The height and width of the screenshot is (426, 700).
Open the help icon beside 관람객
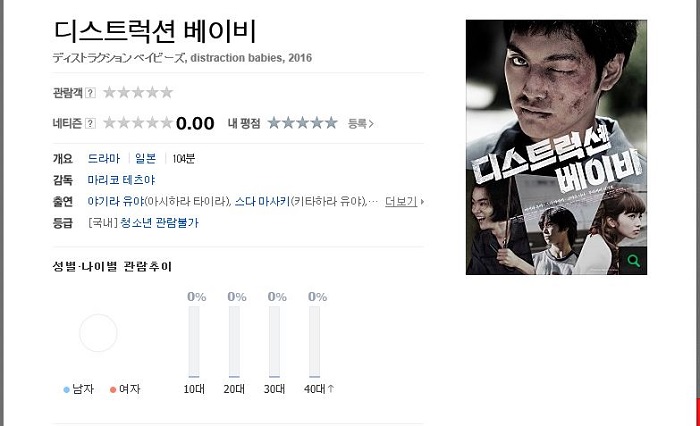(x=90, y=93)
